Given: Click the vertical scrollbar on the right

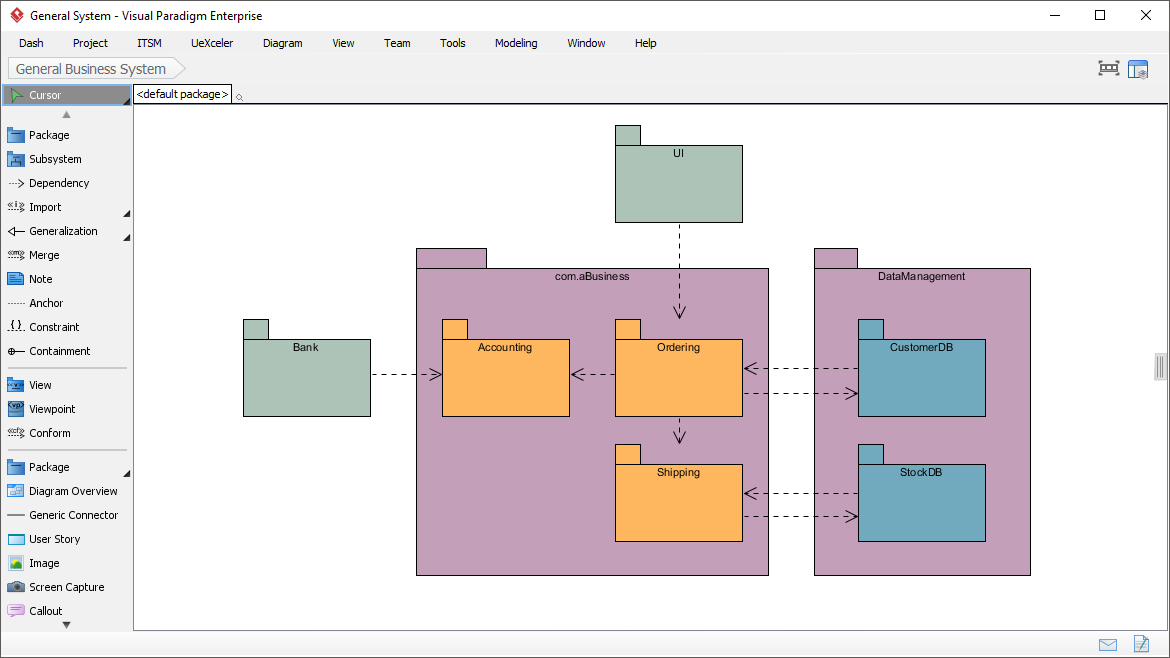Looking at the screenshot, I should (1160, 366).
